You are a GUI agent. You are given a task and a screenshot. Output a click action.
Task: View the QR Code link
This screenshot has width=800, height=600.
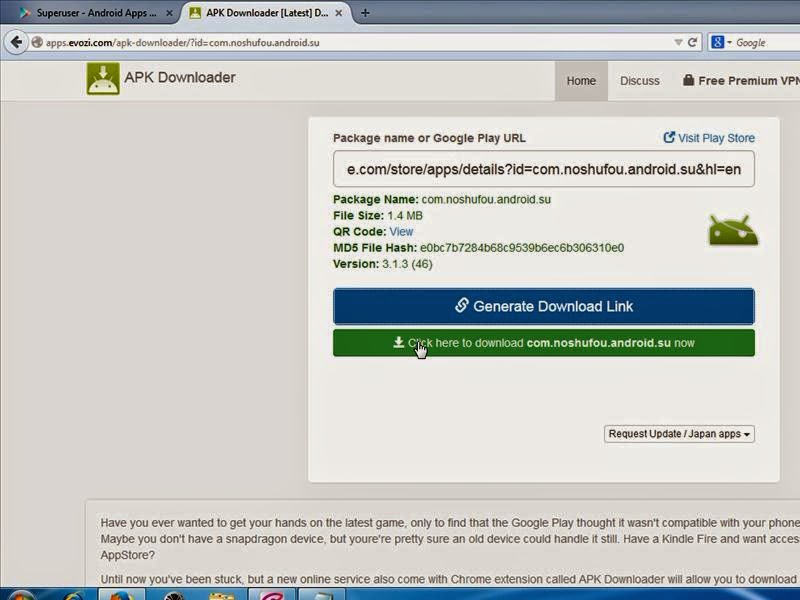(401, 232)
